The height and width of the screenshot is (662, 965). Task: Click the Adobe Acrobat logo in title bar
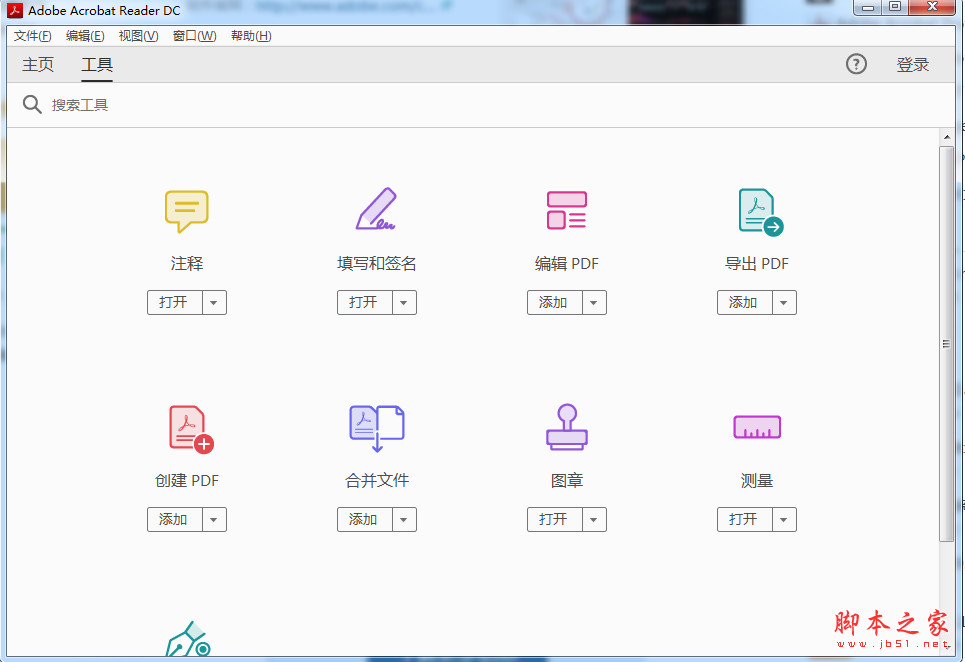[x=15, y=10]
